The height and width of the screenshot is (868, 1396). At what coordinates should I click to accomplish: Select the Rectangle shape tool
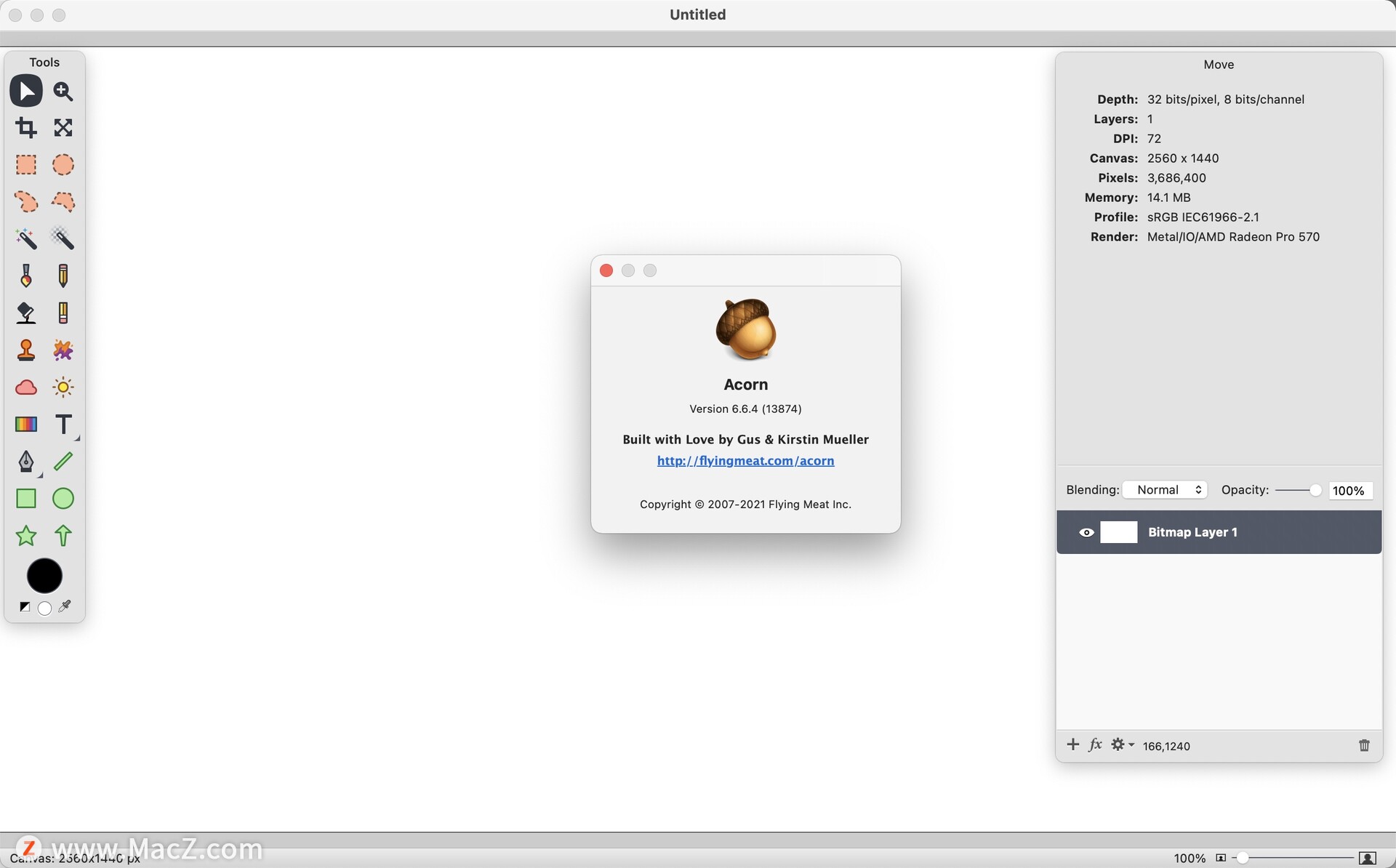26,498
